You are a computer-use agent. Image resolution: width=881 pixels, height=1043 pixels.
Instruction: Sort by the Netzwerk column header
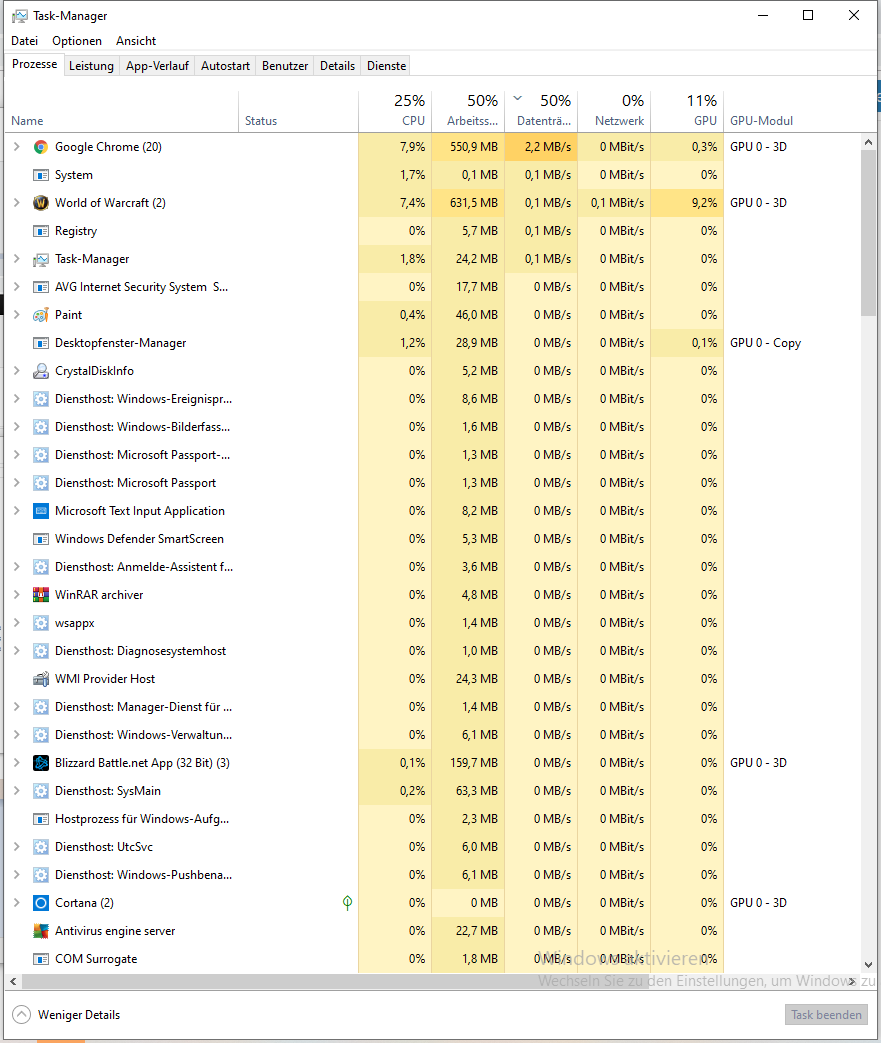point(614,111)
